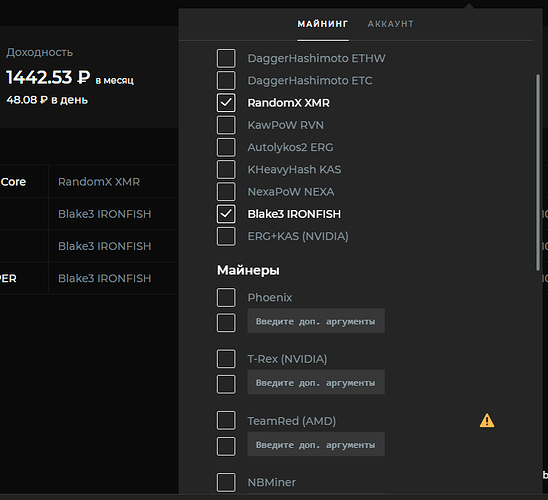This screenshot has width=548, height=500.
Task: Tick the ERG+KAS (NVIDIA) checkbox
Action: 226,236
